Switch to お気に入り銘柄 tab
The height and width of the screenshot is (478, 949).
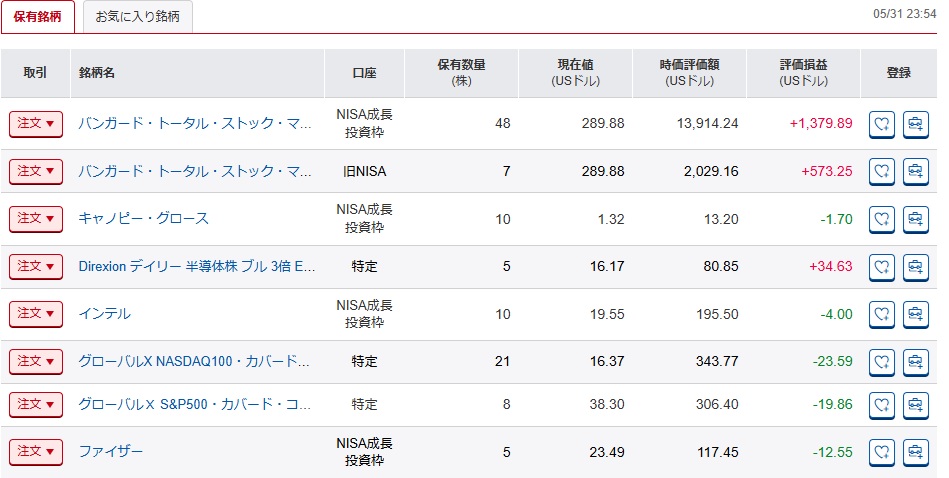(137, 16)
